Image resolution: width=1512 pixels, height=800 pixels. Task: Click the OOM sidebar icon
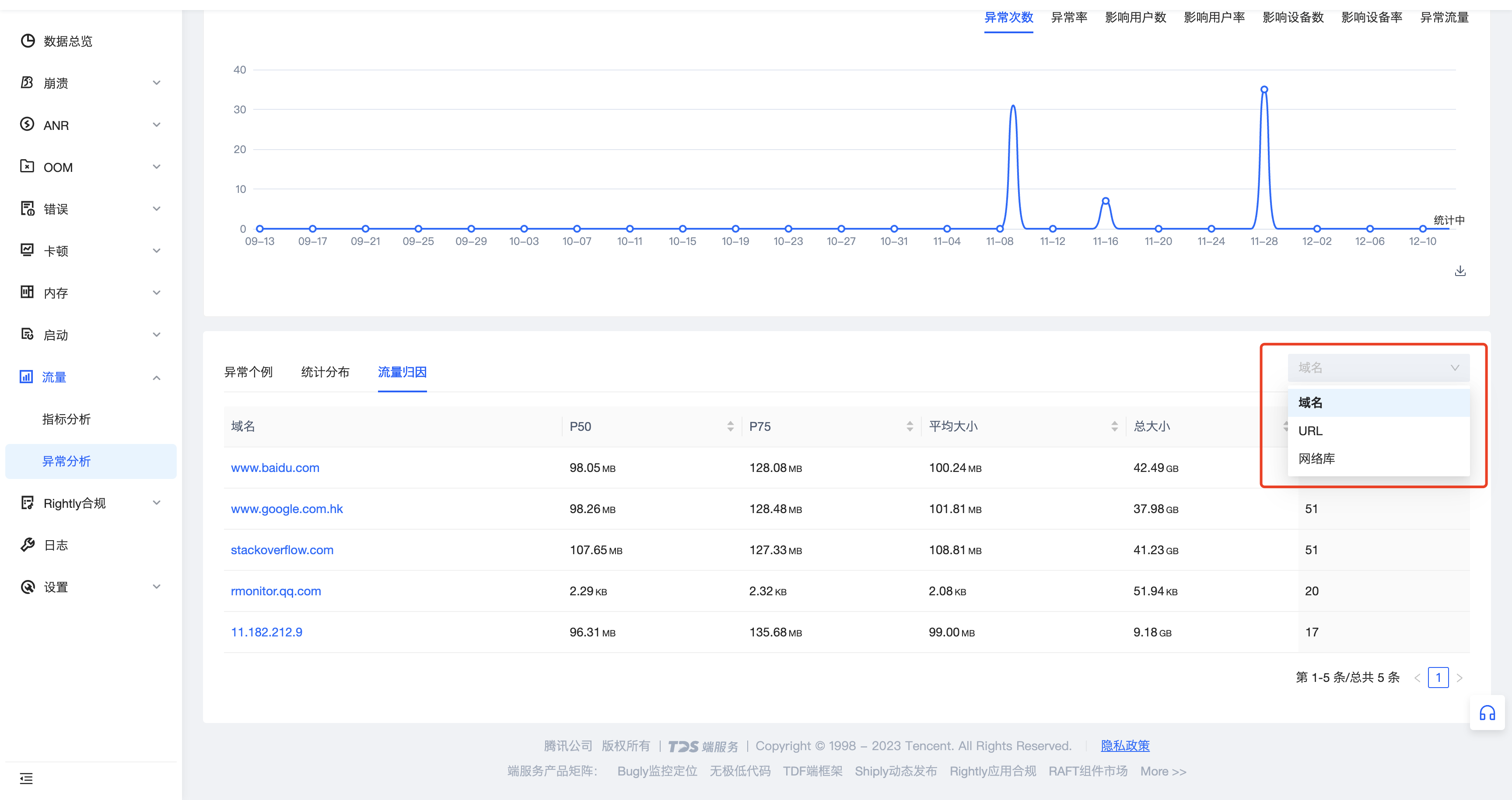[x=27, y=167]
